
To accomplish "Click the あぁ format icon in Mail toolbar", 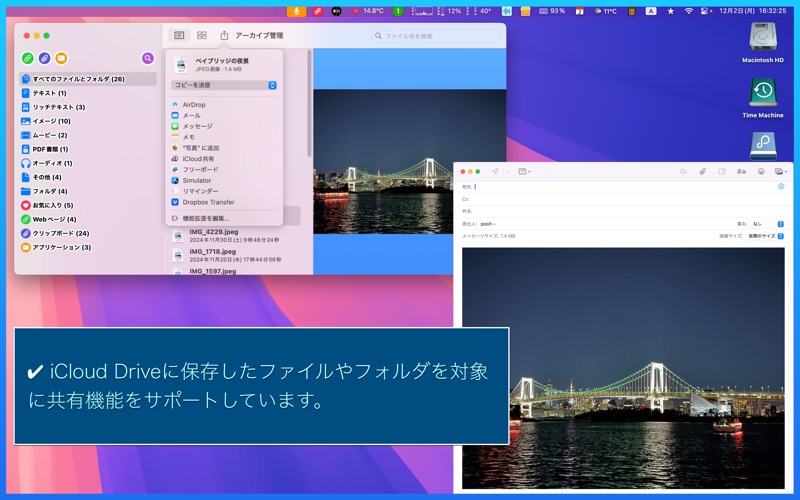I will (741, 171).
